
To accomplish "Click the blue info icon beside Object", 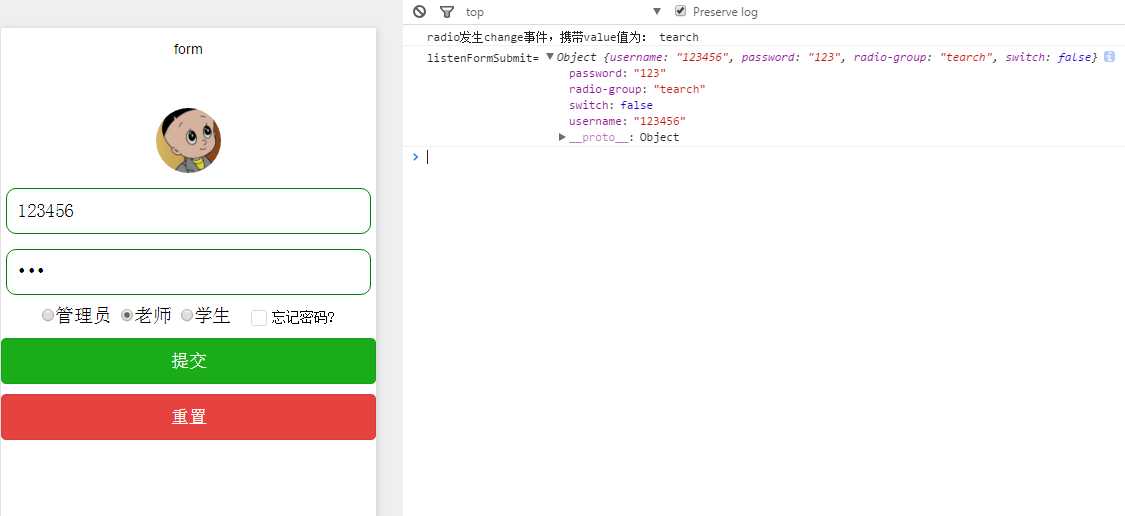I will pos(1108,57).
